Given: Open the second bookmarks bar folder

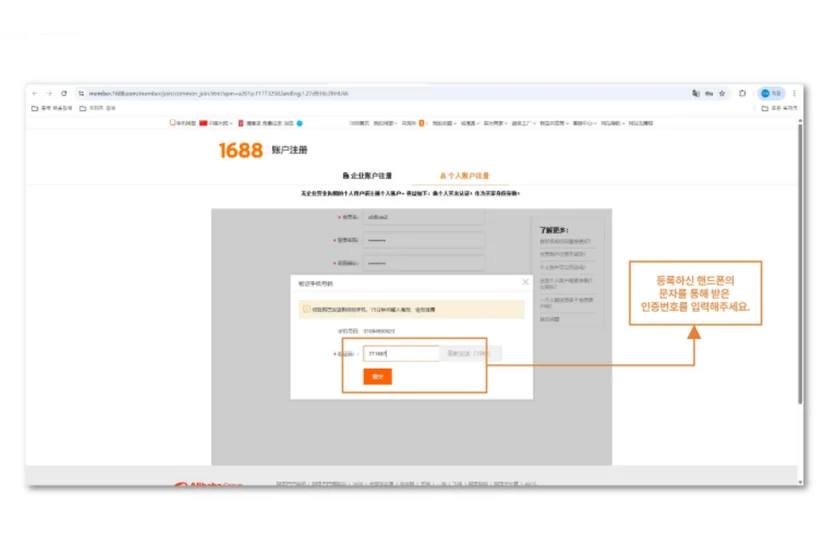Looking at the screenshot, I should pyautogui.click(x=98, y=108).
